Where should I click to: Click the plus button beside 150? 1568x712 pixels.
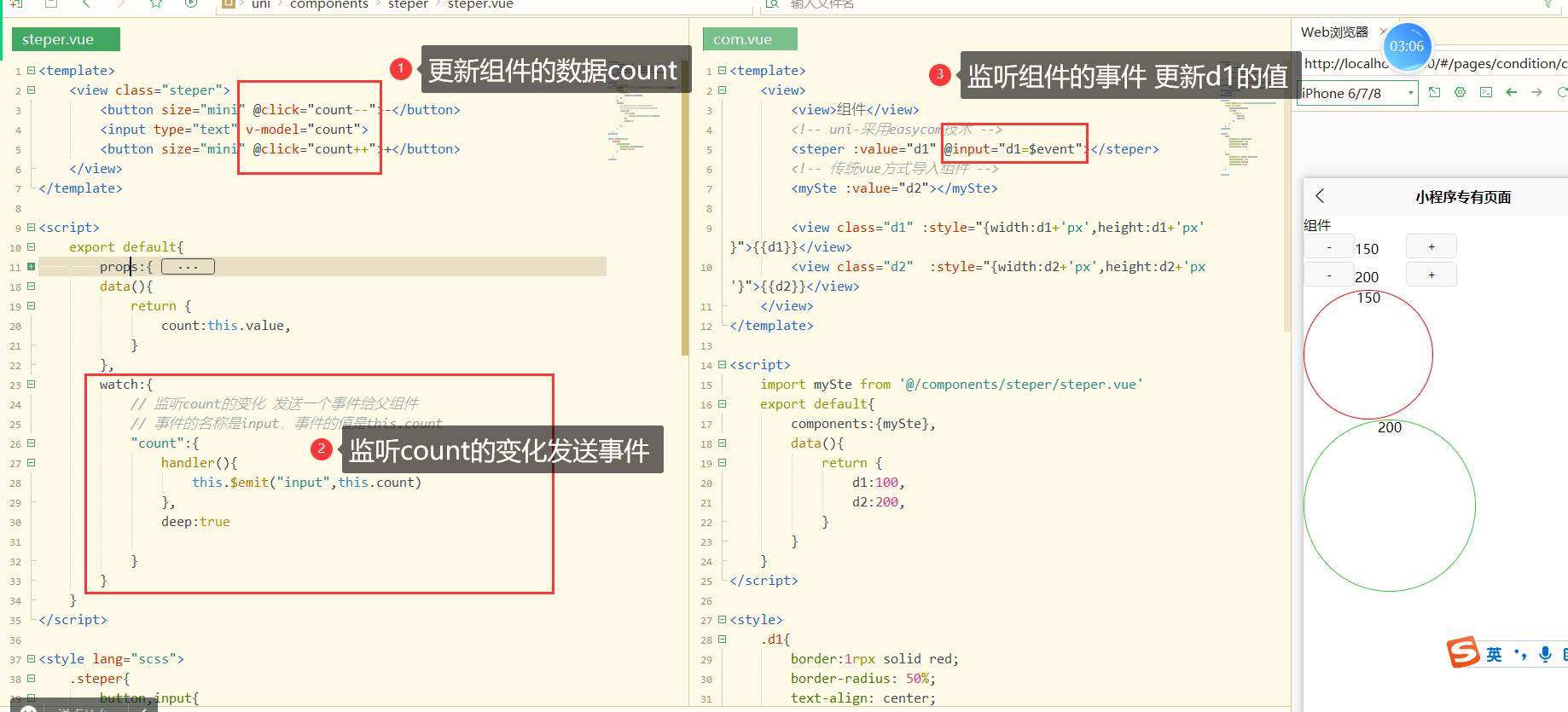coord(1432,246)
